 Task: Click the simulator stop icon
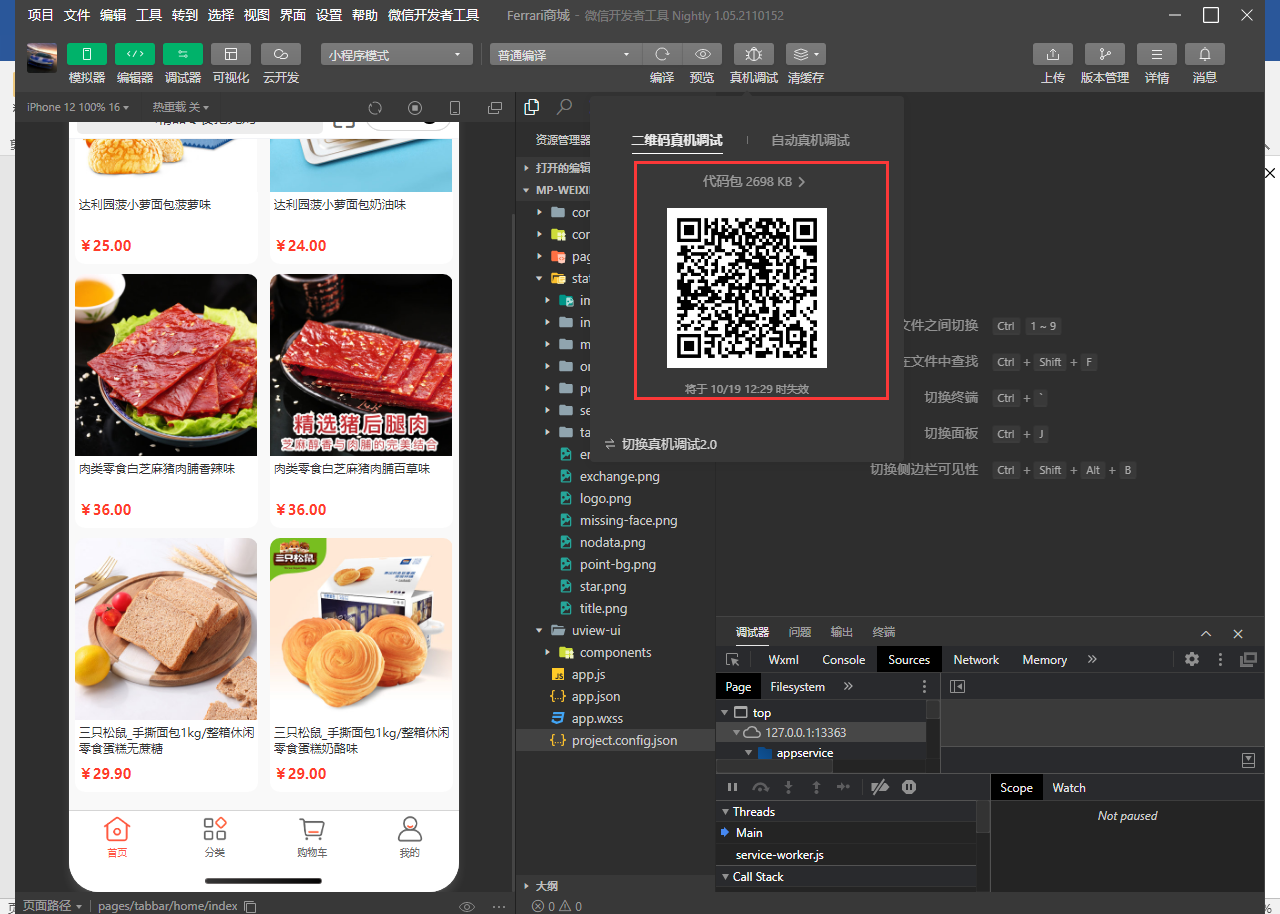tap(415, 108)
